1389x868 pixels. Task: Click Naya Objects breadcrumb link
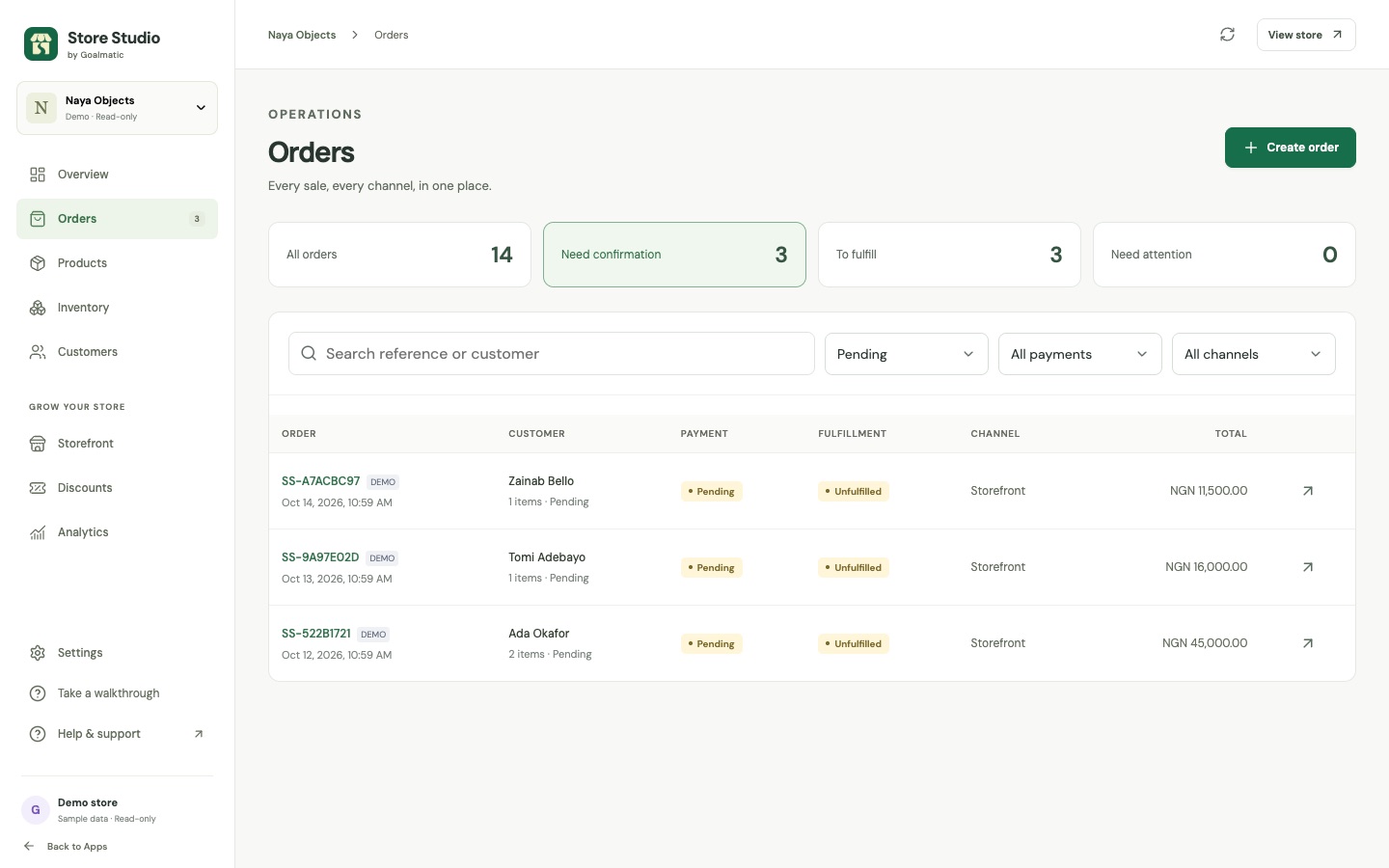pos(302,35)
